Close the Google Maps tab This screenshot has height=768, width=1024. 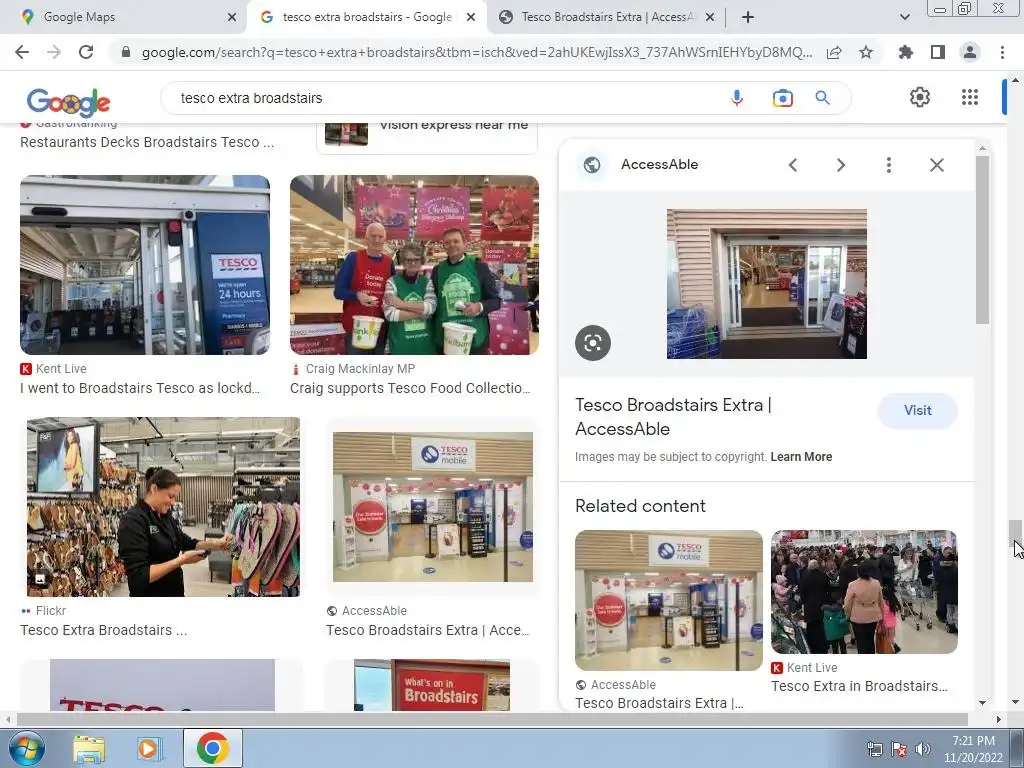(x=232, y=18)
